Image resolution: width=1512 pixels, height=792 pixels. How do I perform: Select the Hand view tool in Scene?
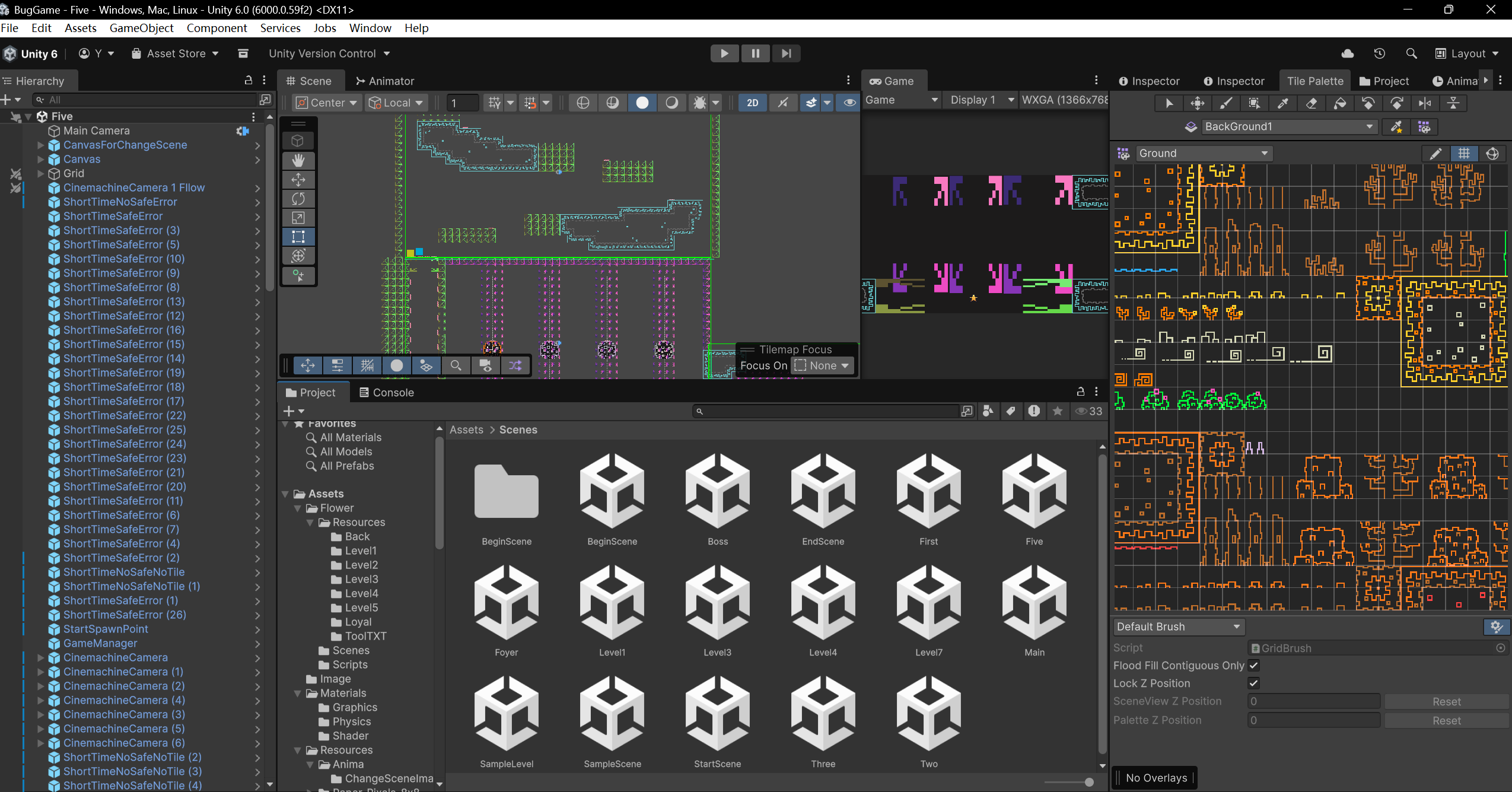(x=298, y=160)
